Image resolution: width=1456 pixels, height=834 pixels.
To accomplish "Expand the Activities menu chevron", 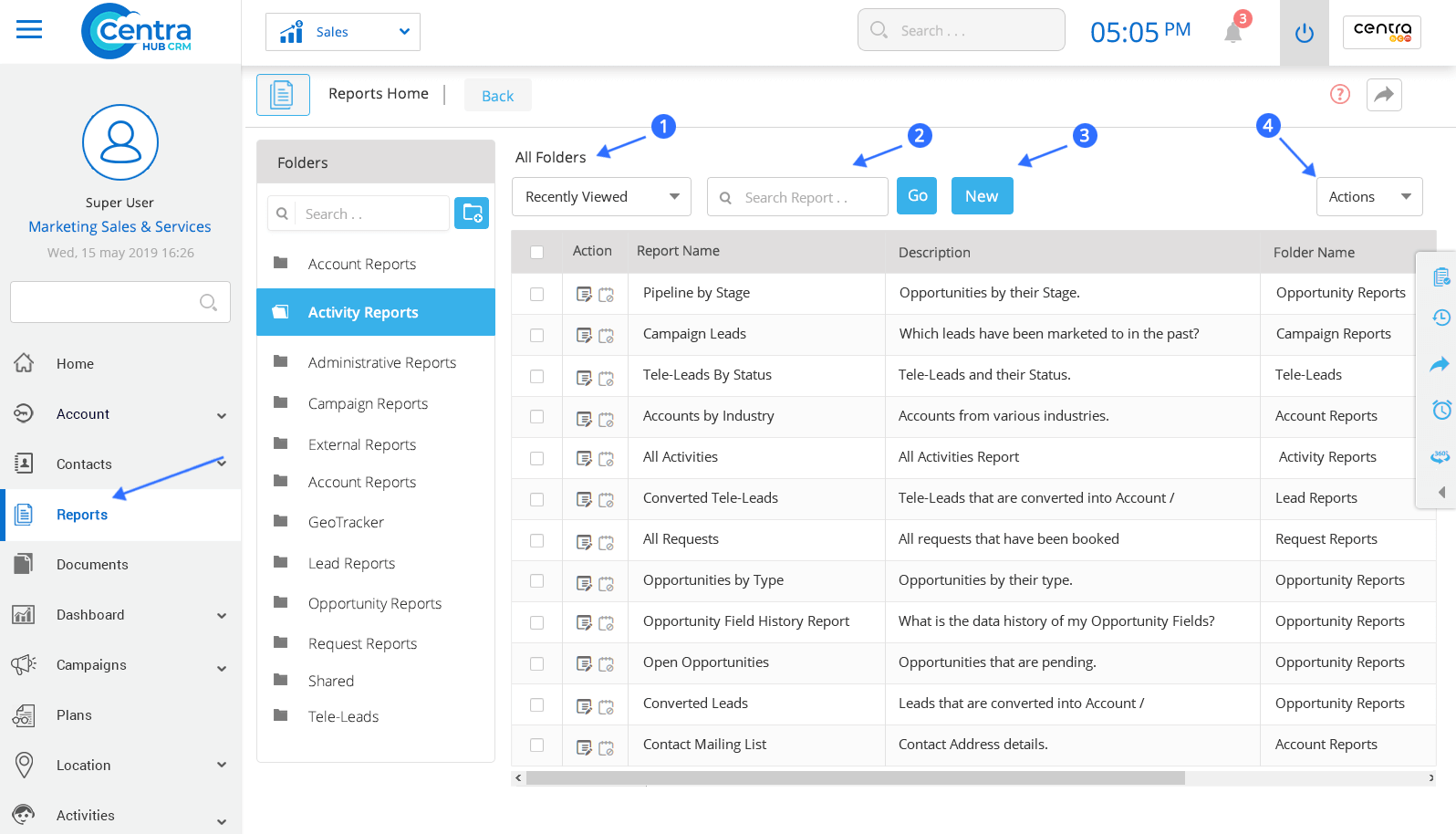I will (x=222, y=821).
